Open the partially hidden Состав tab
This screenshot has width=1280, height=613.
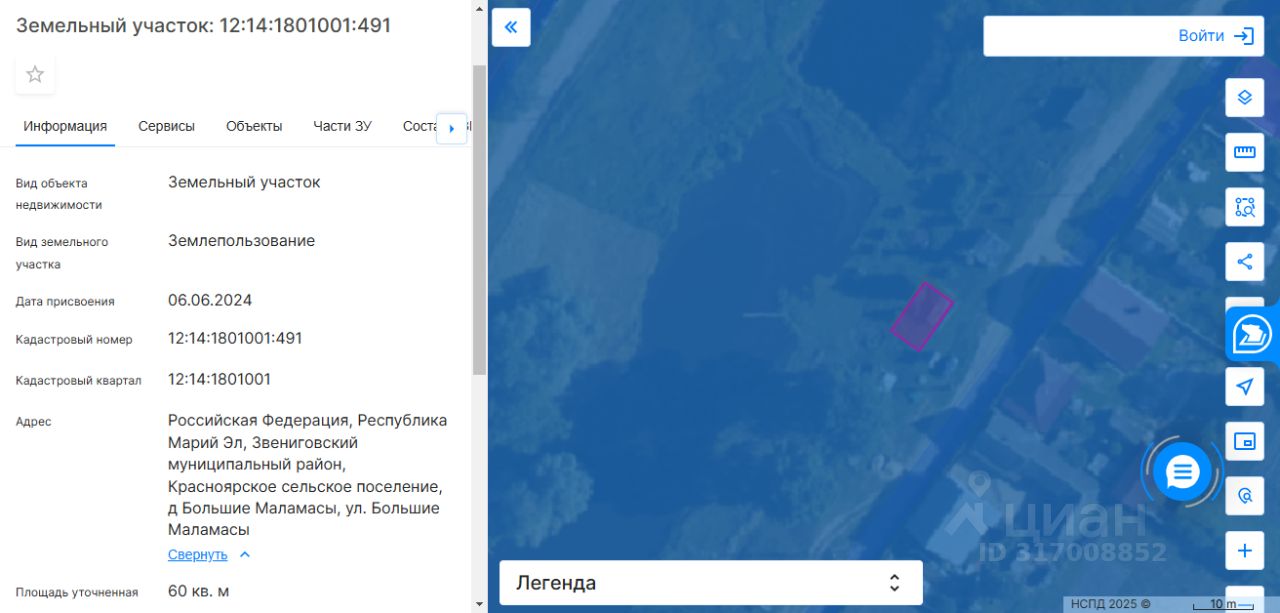419,126
